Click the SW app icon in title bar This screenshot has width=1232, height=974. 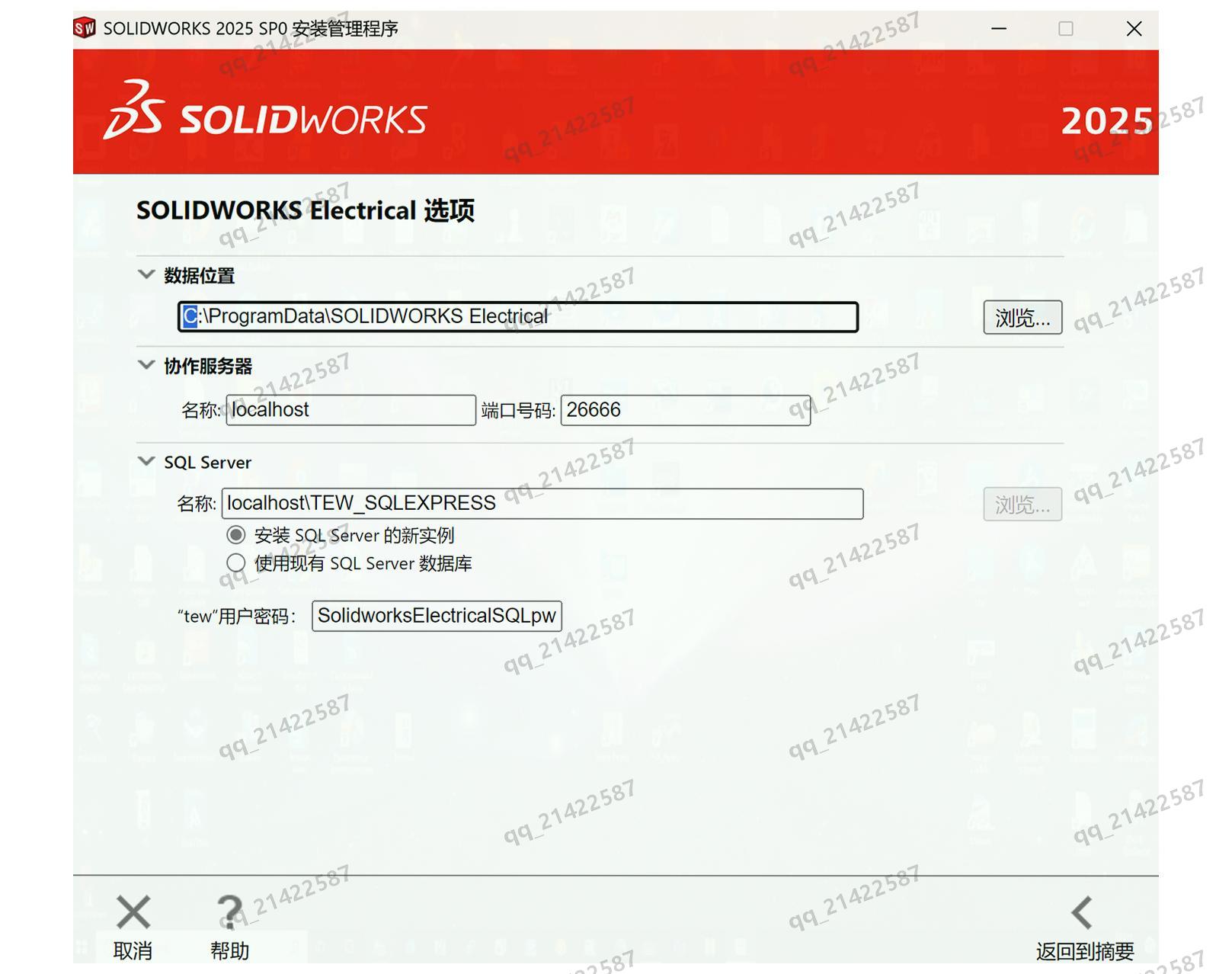[x=85, y=28]
